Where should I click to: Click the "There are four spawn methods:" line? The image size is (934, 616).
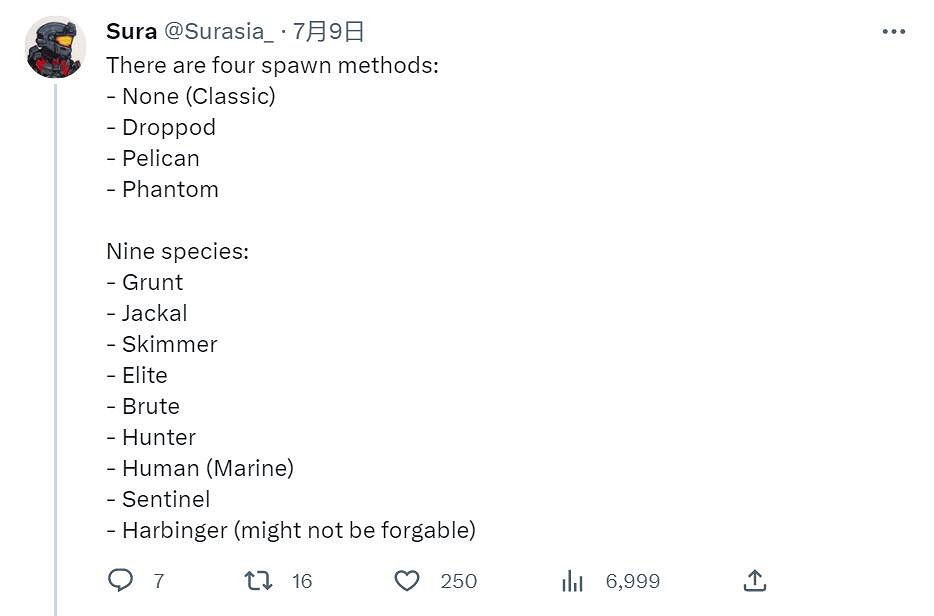pyautogui.click(x=272, y=65)
